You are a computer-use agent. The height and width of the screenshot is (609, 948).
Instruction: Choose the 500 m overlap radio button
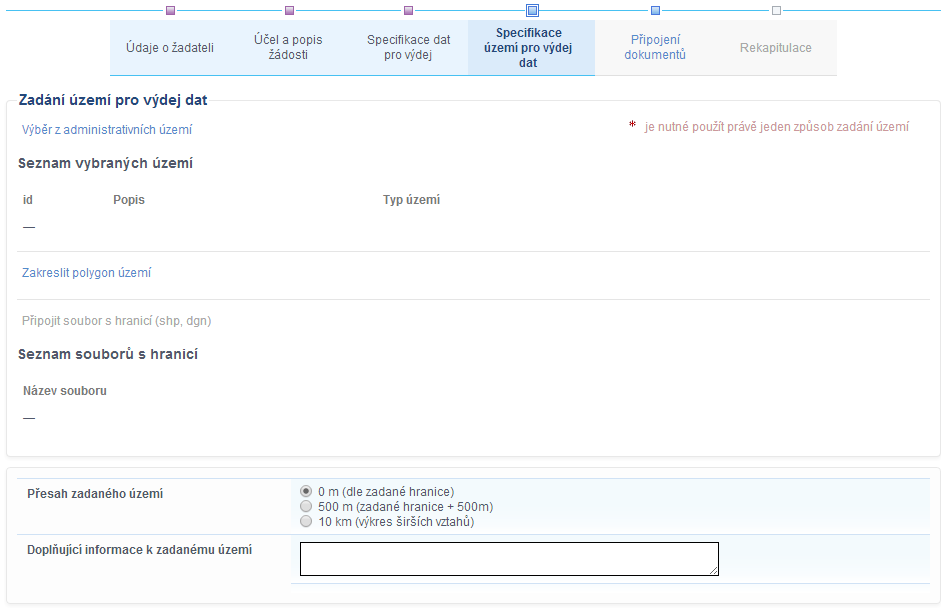point(306,507)
